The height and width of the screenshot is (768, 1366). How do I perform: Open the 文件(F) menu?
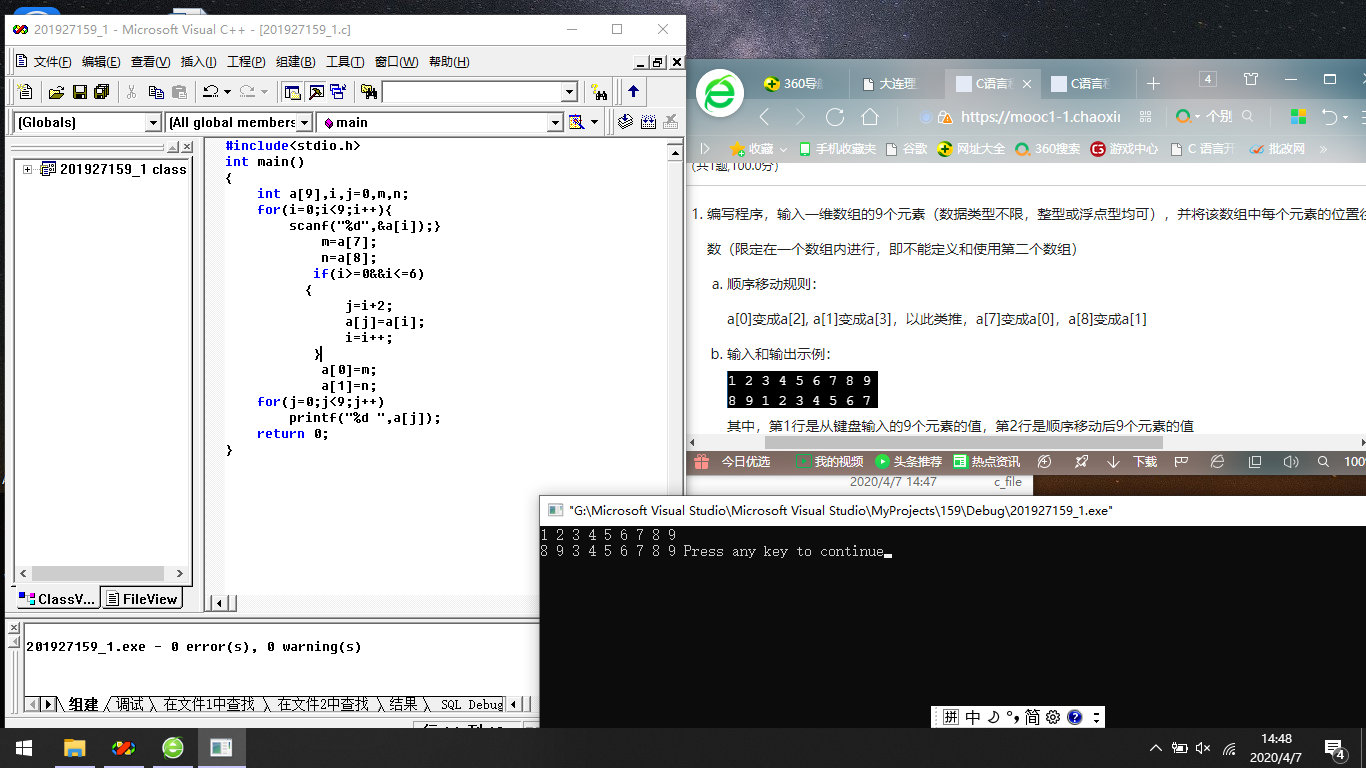52,62
